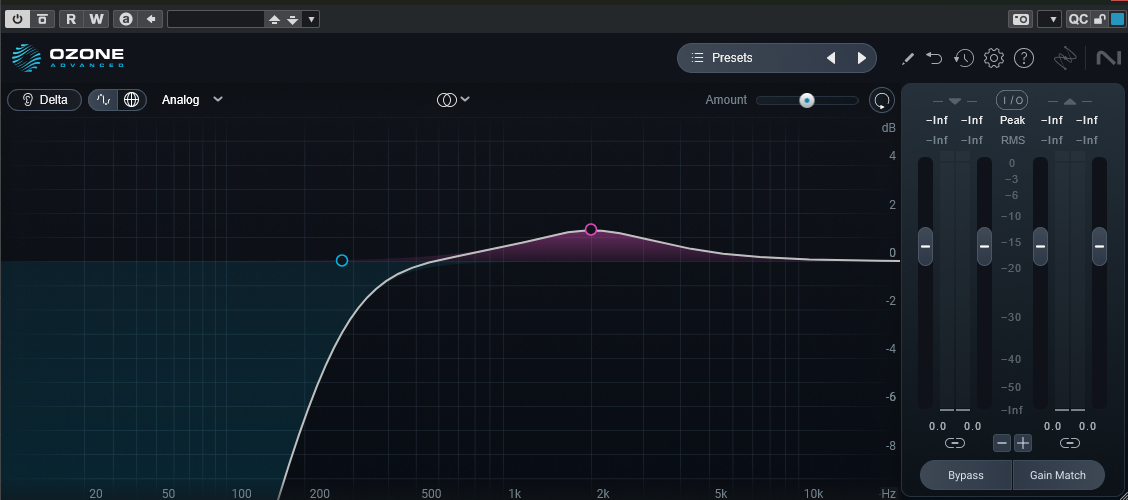
Task: Open the Analog mode dropdown
Action: click(x=192, y=100)
